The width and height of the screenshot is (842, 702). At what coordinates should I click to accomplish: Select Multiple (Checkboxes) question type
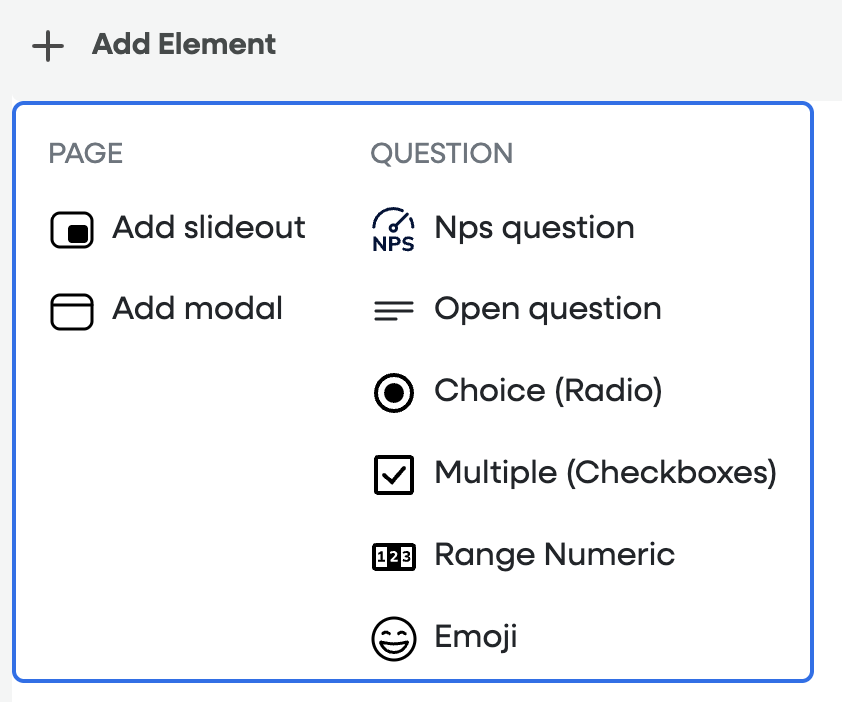click(x=605, y=473)
